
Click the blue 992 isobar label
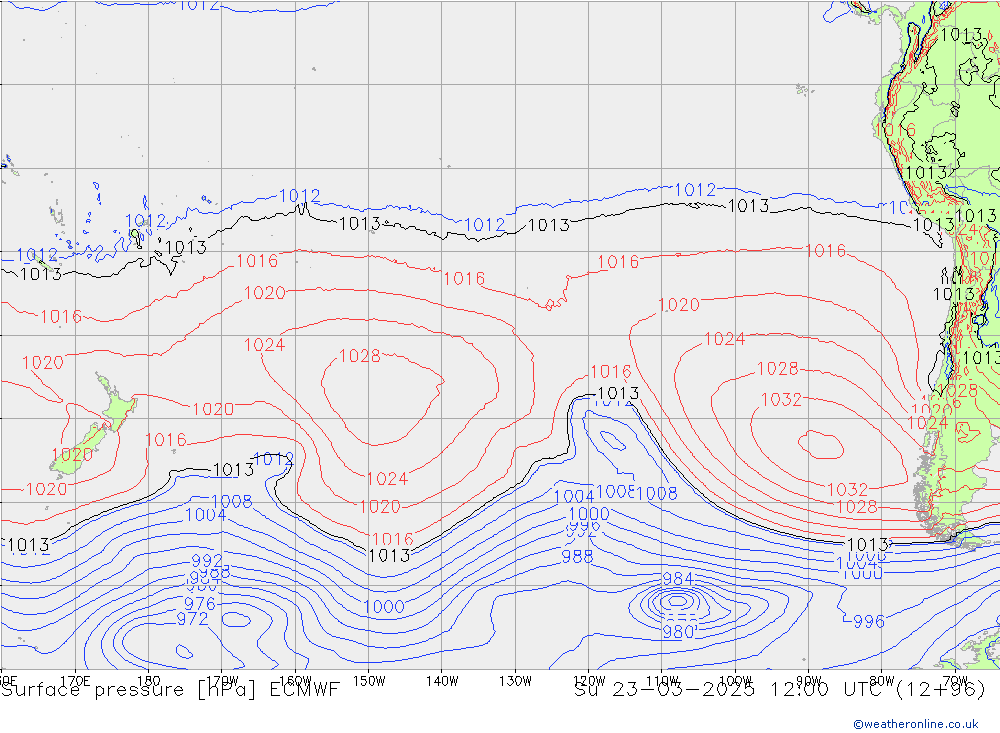click(207, 561)
